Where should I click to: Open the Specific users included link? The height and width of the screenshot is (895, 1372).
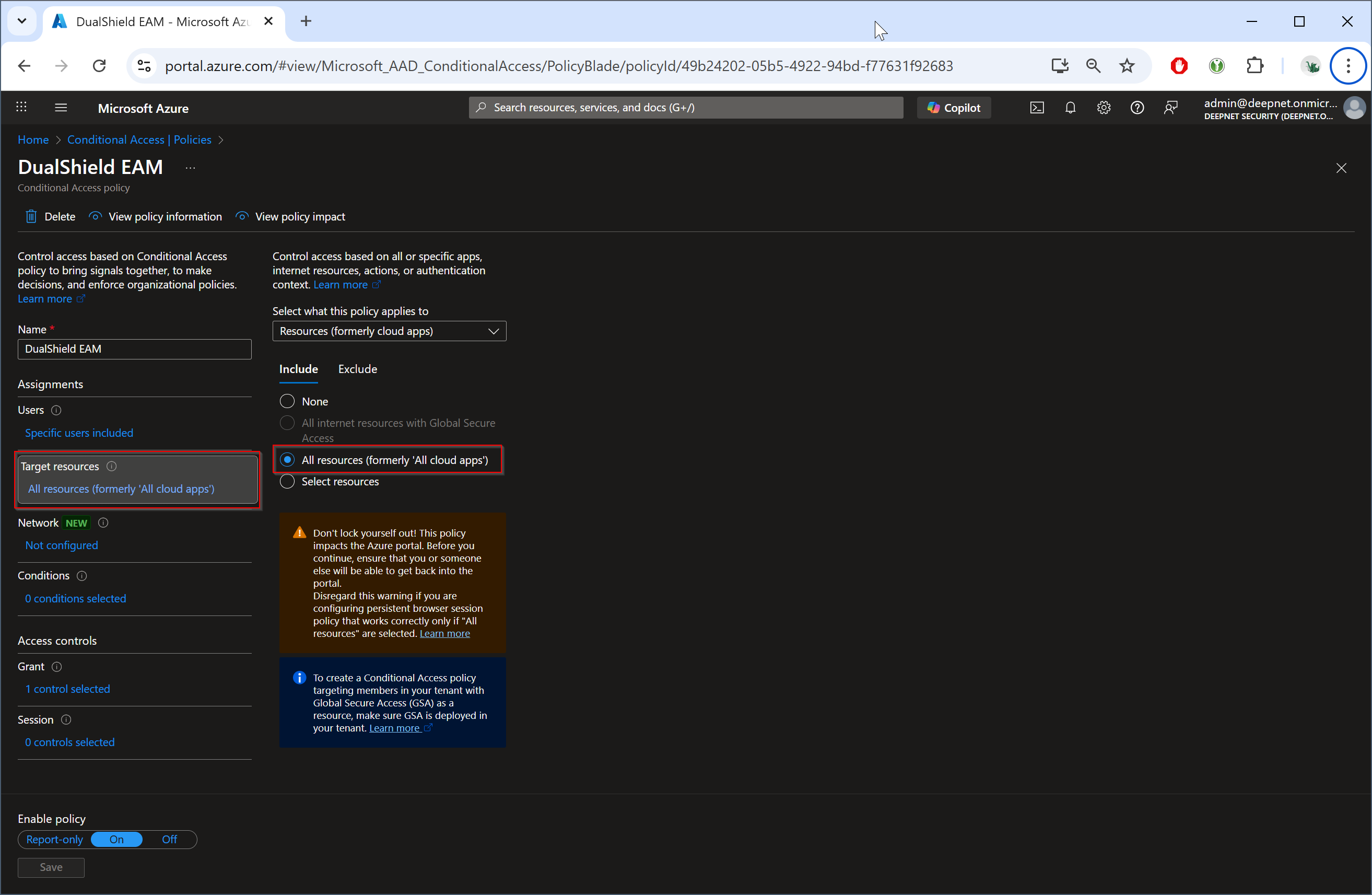pos(79,433)
